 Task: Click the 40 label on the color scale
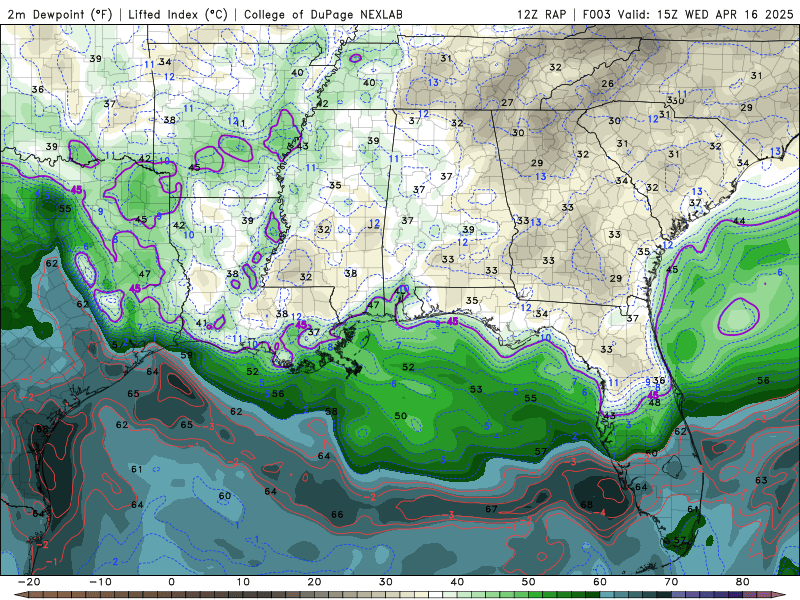point(457,582)
